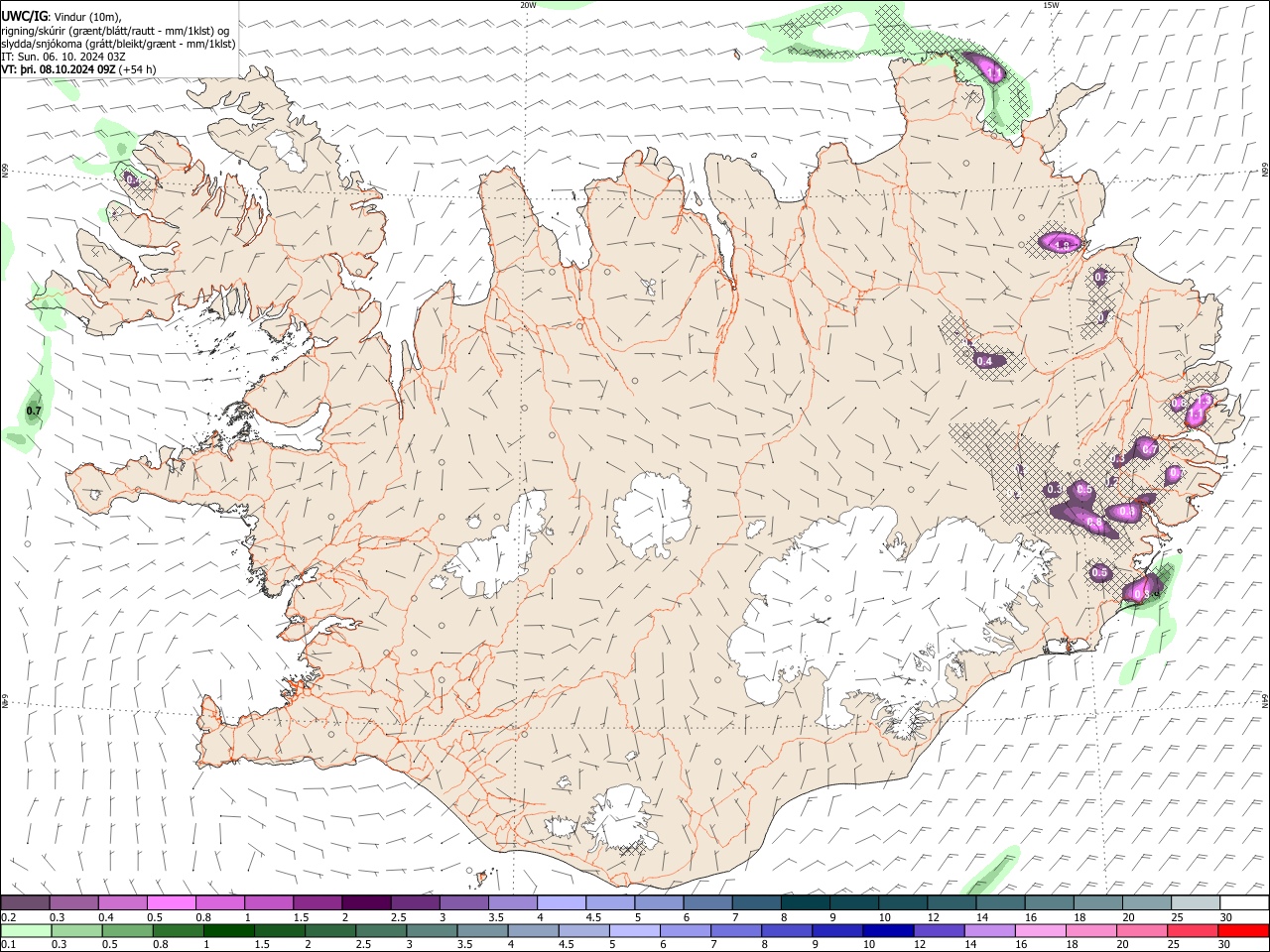Viewport: 1270px width, 952px height.
Task: Click the 'slydda/snjókoma' legend description line
Action: [x=119, y=44]
